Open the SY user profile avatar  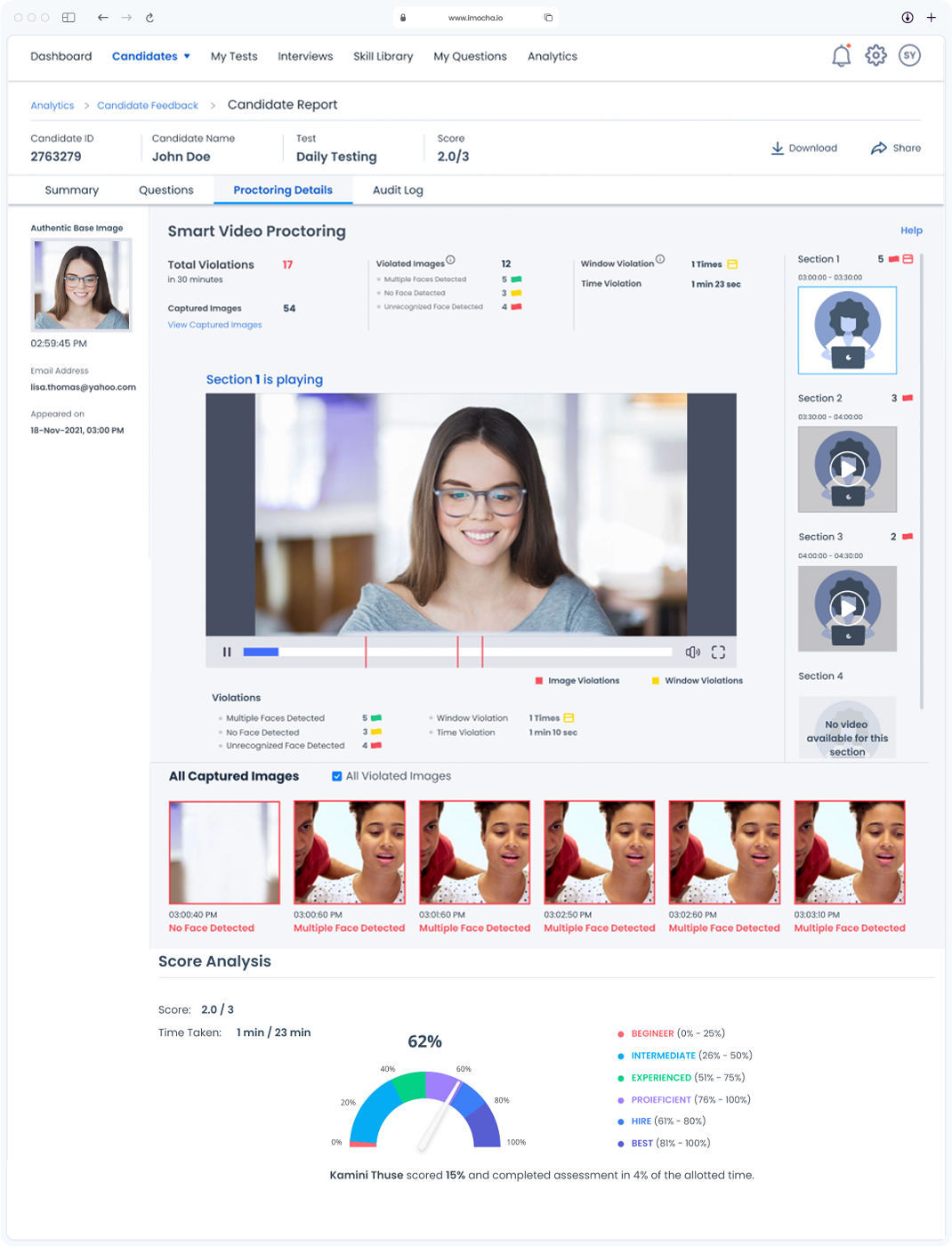click(909, 55)
